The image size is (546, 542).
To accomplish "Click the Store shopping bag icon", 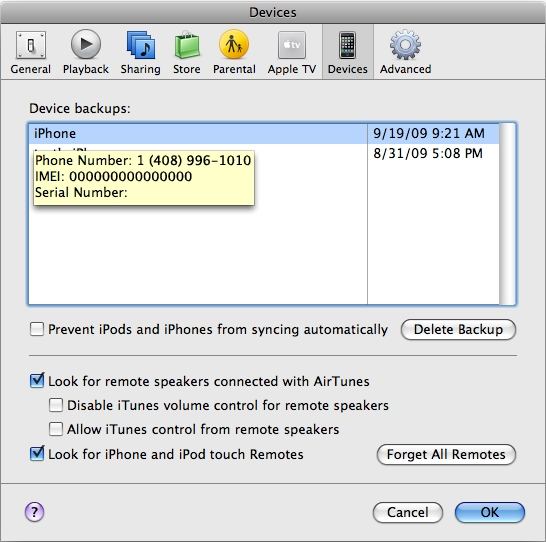I will [187, 45].
